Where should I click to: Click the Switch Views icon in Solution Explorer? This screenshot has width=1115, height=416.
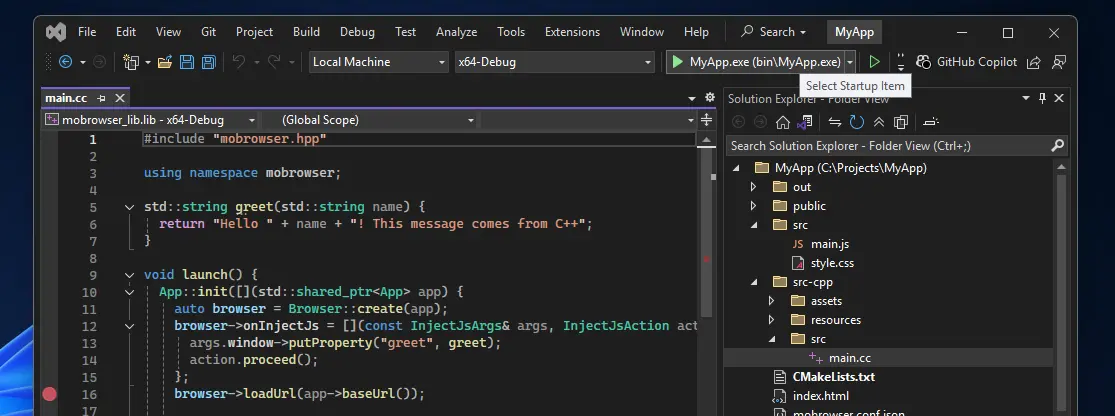pyautogui.click(x=804, y=122)
